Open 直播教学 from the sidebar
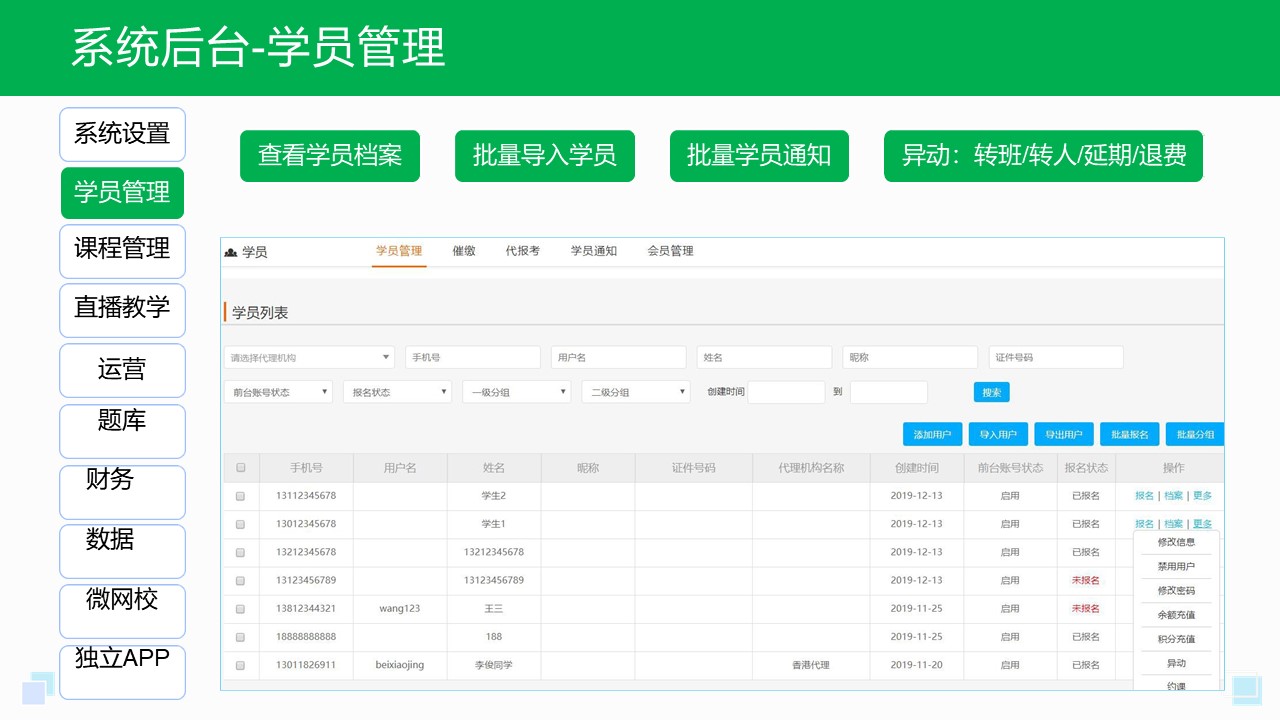Viewport: 1280px width, 720px height. (x=121, y=311)
